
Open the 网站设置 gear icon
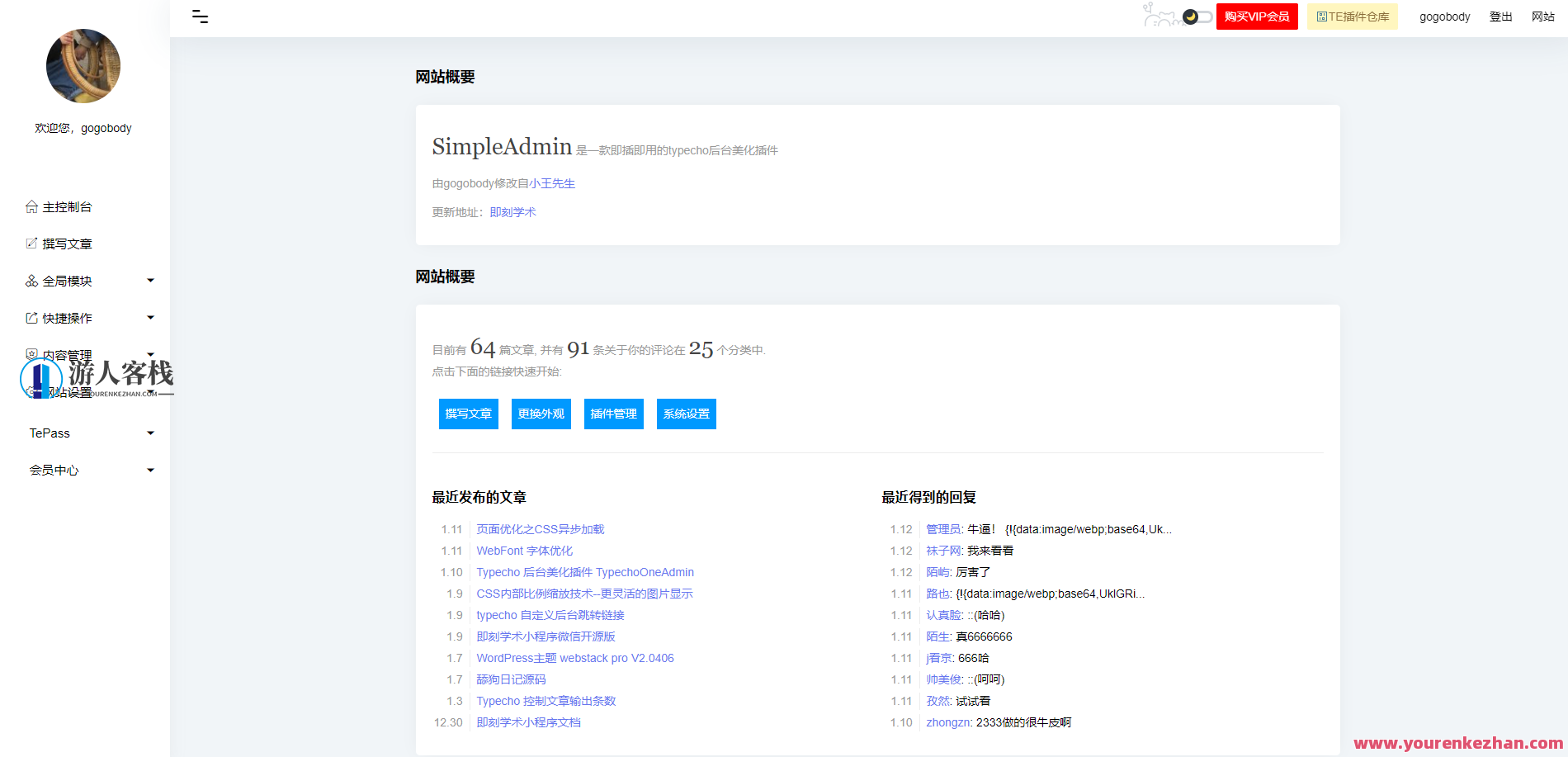[x=31, y=391]
